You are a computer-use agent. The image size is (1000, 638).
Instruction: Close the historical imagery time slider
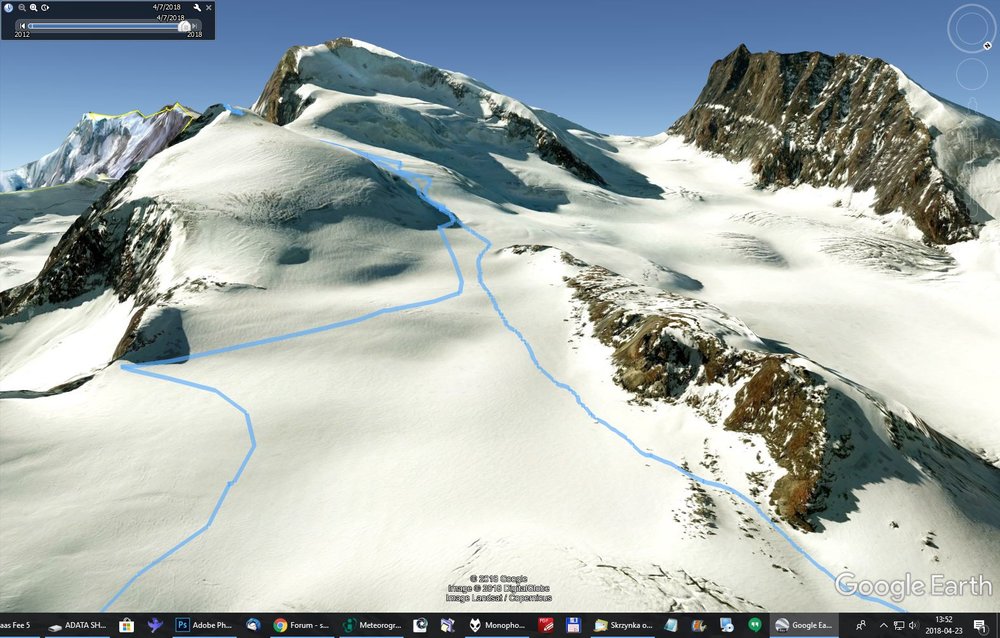(209, 8)
